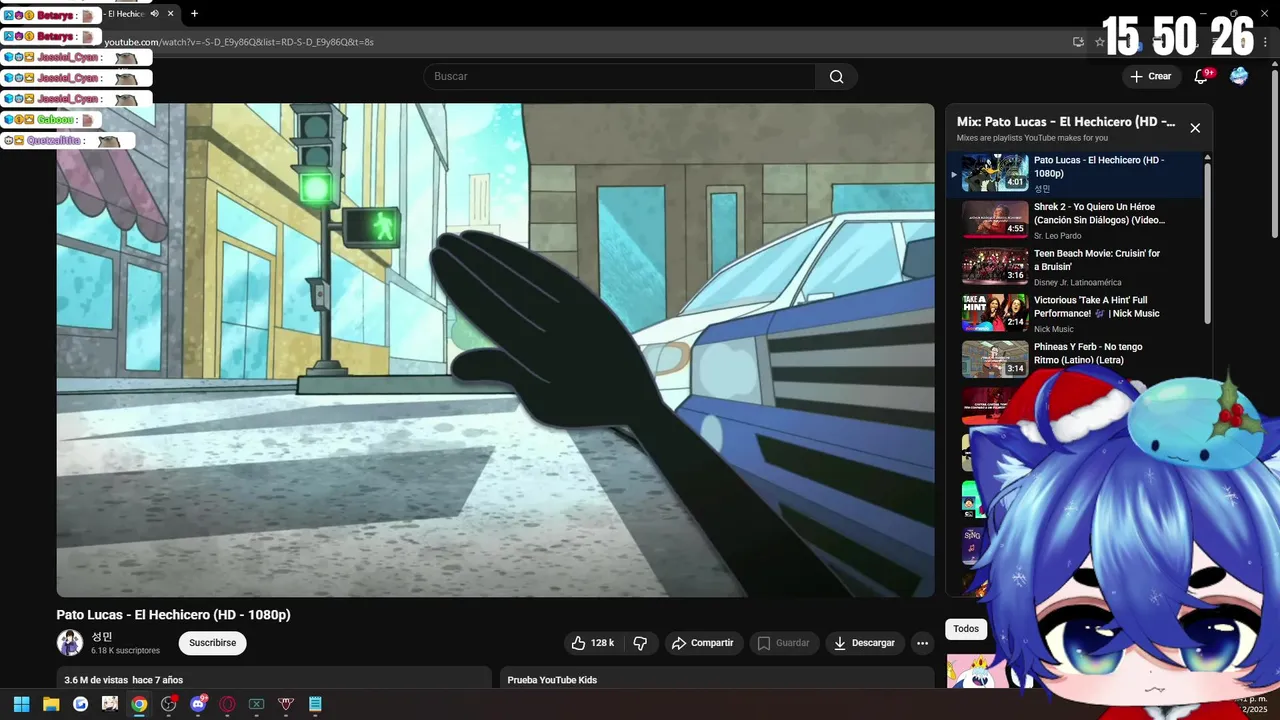Viewport: 1280px width, 720px height.
Task: Select Pato Lucas - El Hechicero playlist item
Action: pyautogui.click(x=1076, y=173)
